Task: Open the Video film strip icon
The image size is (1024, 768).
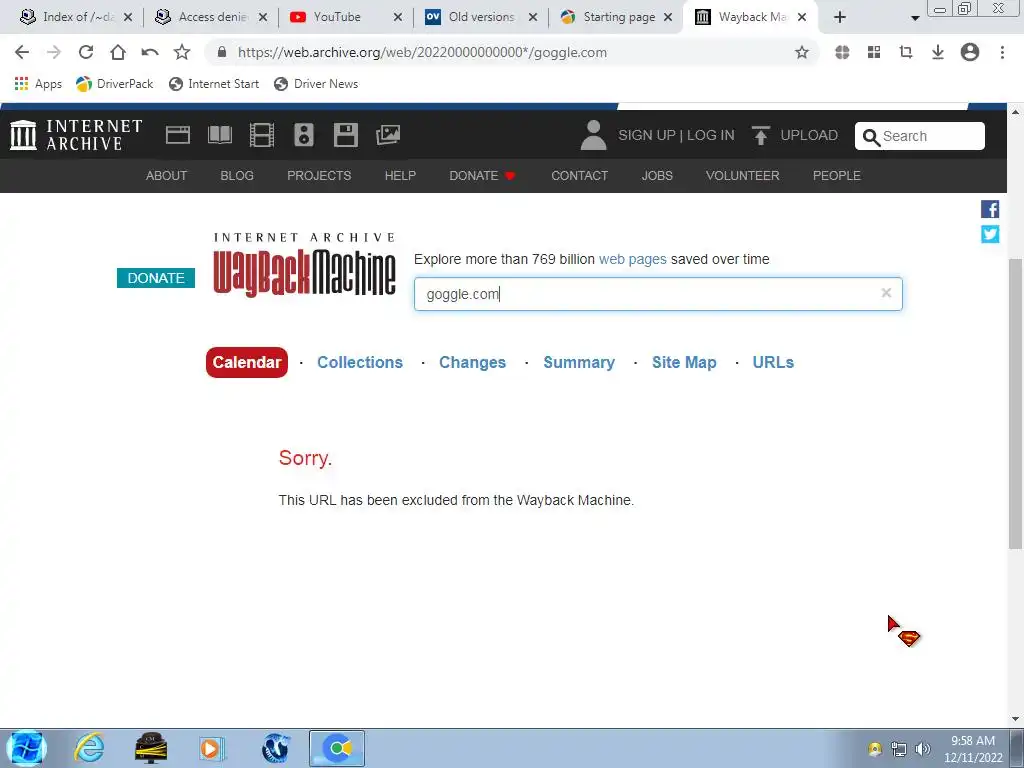Action: coord(261,135)
